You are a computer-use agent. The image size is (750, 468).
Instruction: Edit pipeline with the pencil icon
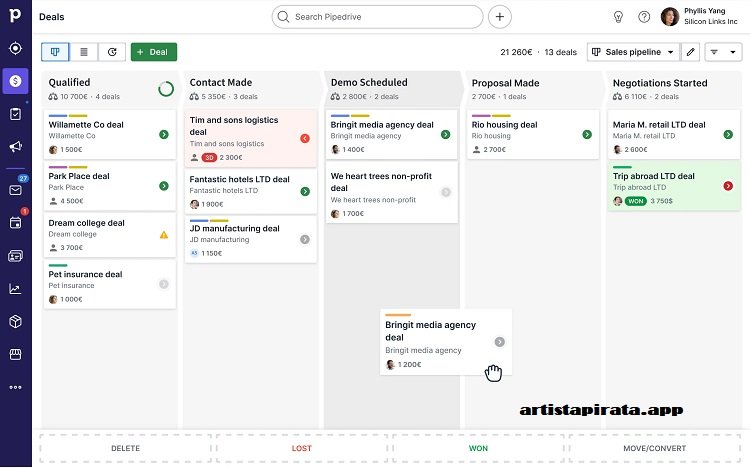[690, 52]
